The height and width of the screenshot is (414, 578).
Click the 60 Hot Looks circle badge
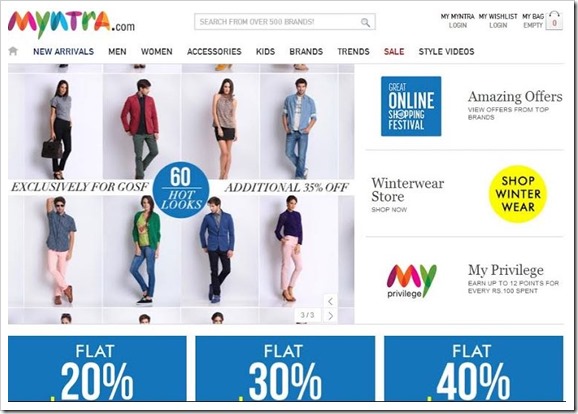[x=181, y=189]
